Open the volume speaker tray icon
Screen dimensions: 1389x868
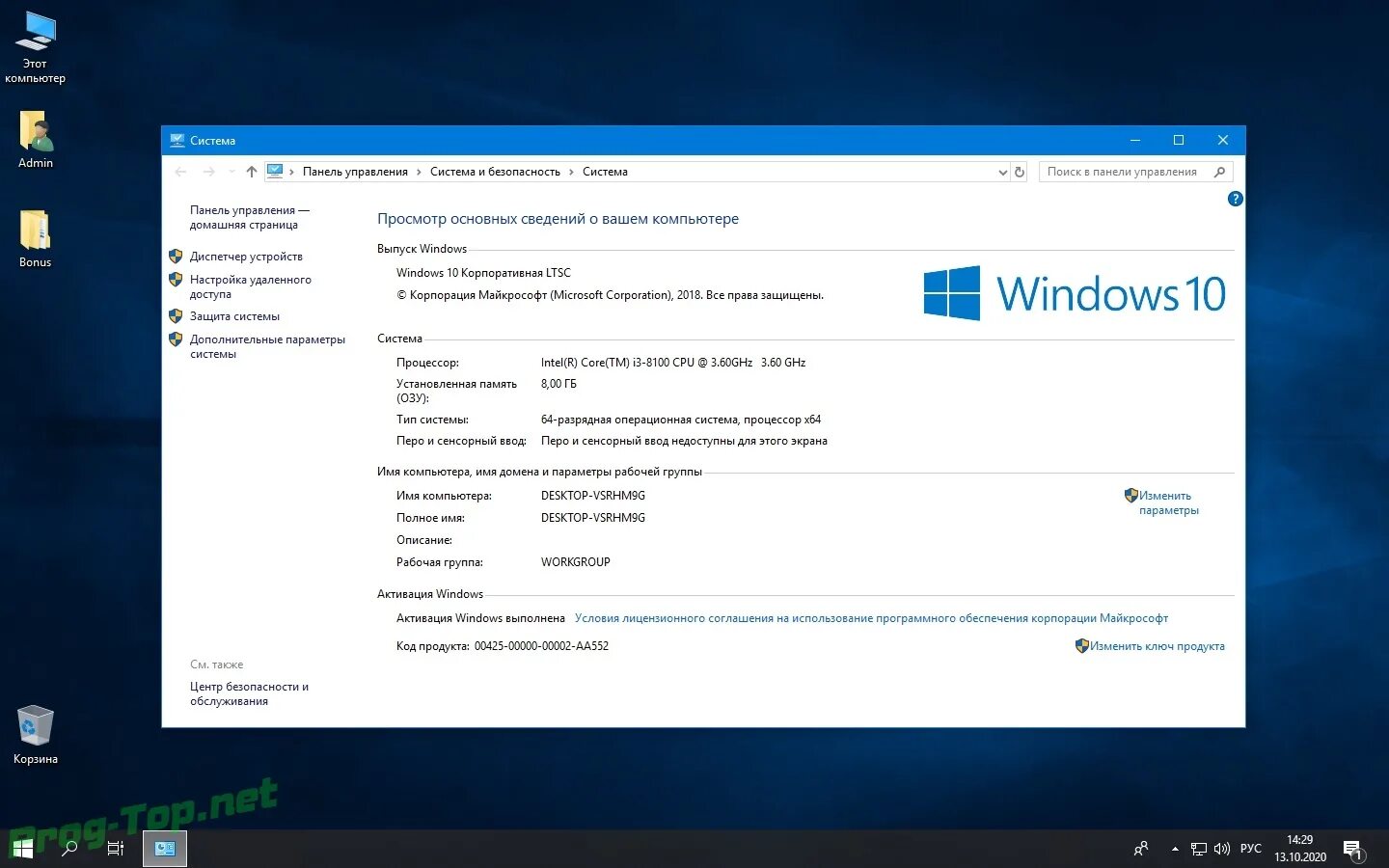[1222, 849]
